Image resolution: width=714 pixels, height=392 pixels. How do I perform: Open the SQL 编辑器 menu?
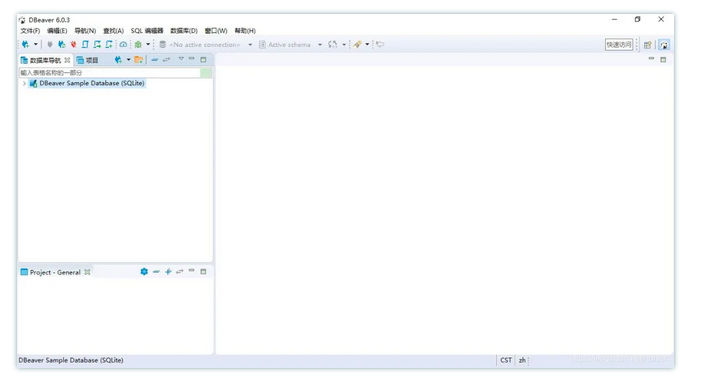coord(147,31)
